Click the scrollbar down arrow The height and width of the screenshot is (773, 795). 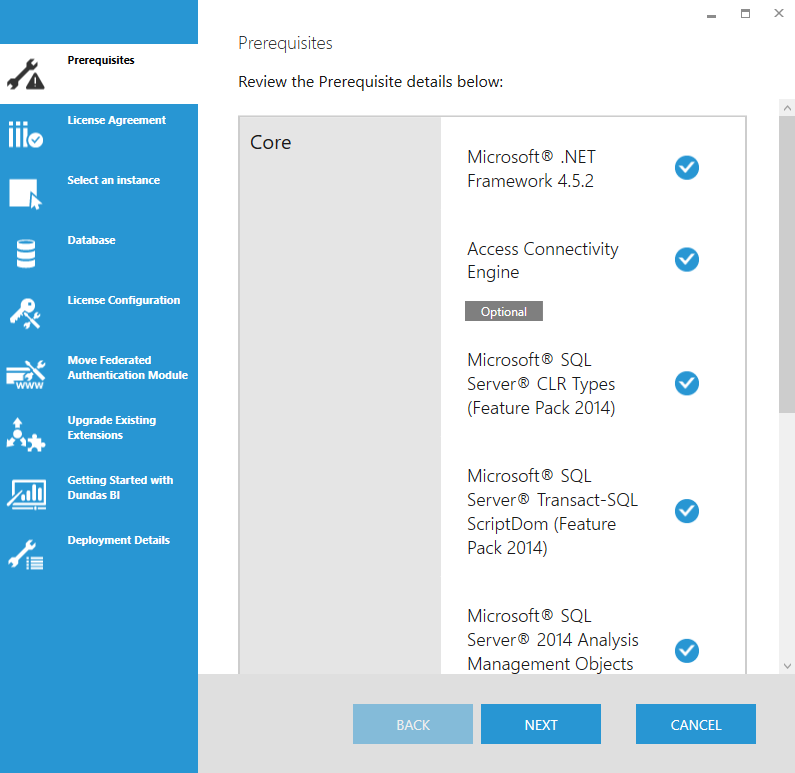[x=787, y=666]
